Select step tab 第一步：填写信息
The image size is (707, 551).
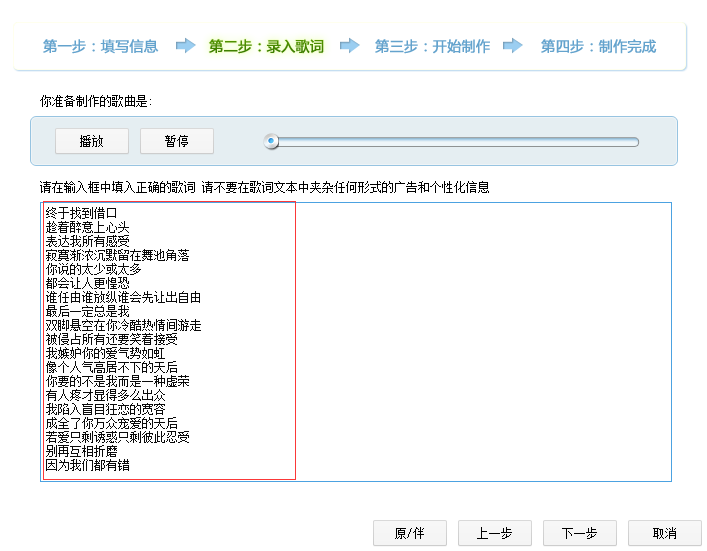pyautogui.click(x=101, y=46)
